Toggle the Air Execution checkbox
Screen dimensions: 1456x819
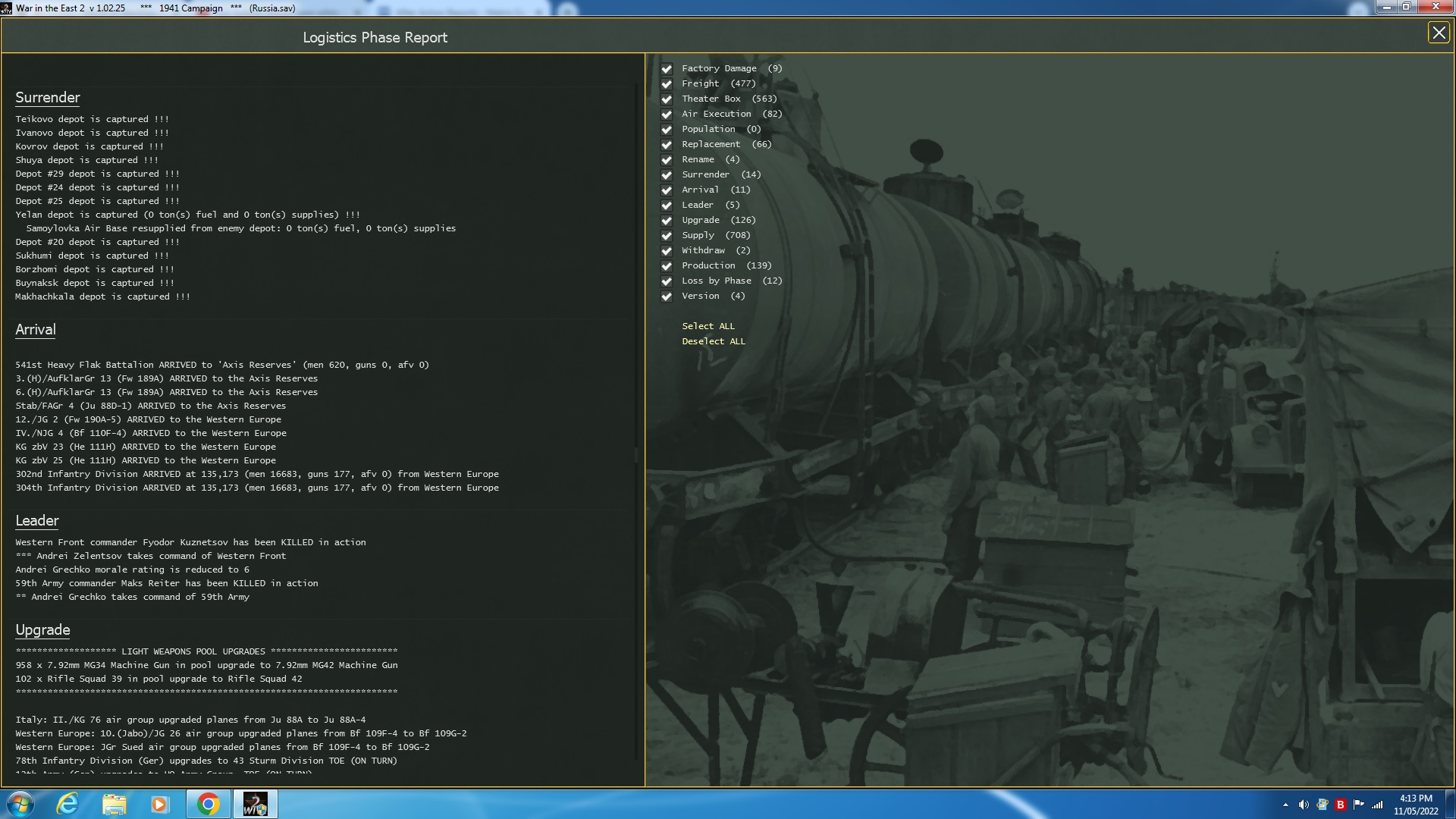[x=667, y=115]
